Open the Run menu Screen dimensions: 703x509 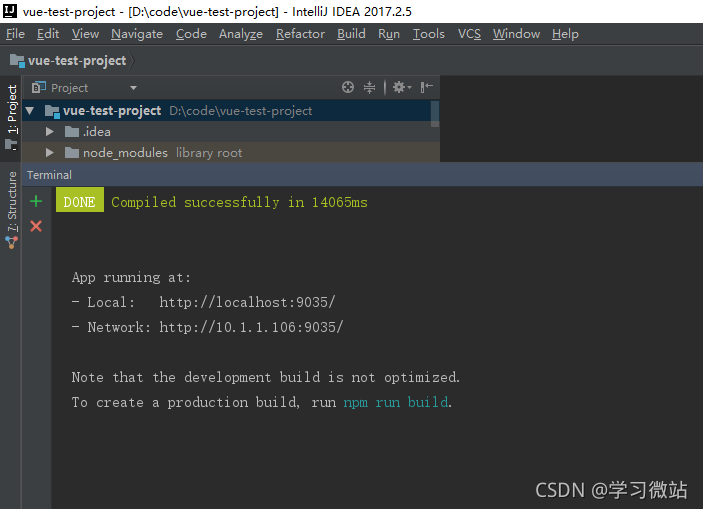[389, 34]
